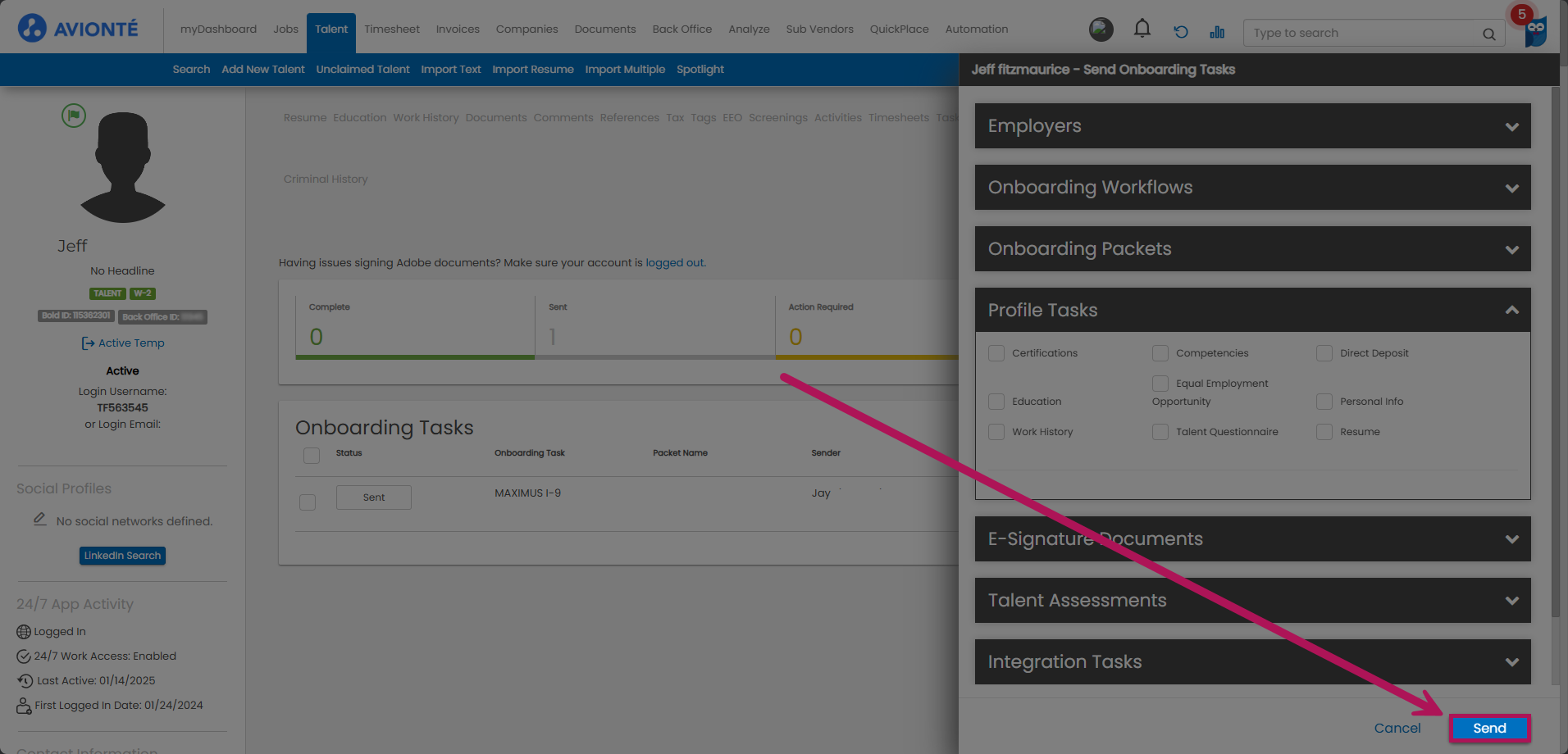Click the Avionté logo
The width and height of the screenshot is (1568, 754).
coord(78,29)
